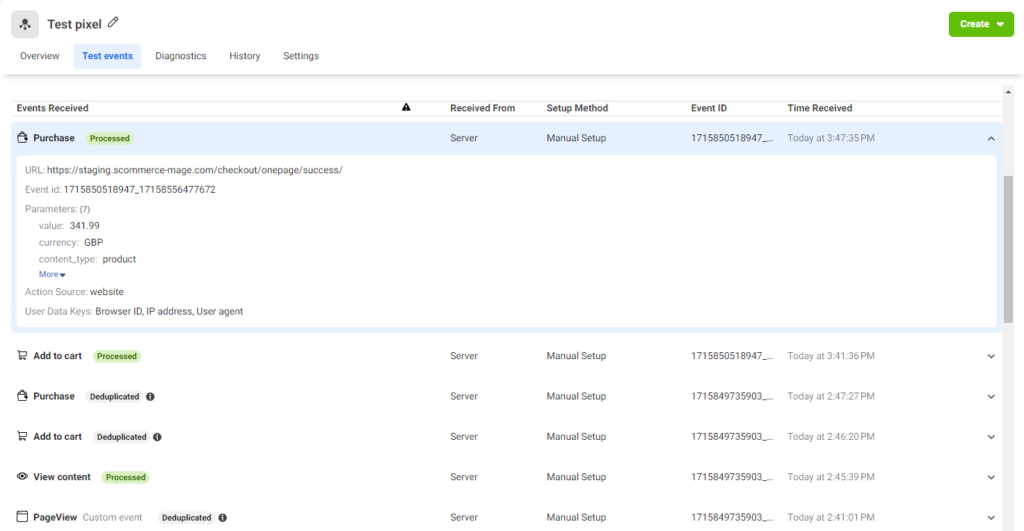Screen dimensions: 1024x531
Task: Click Processed badge on Add to cart event
Action: [x=117, y=356]
